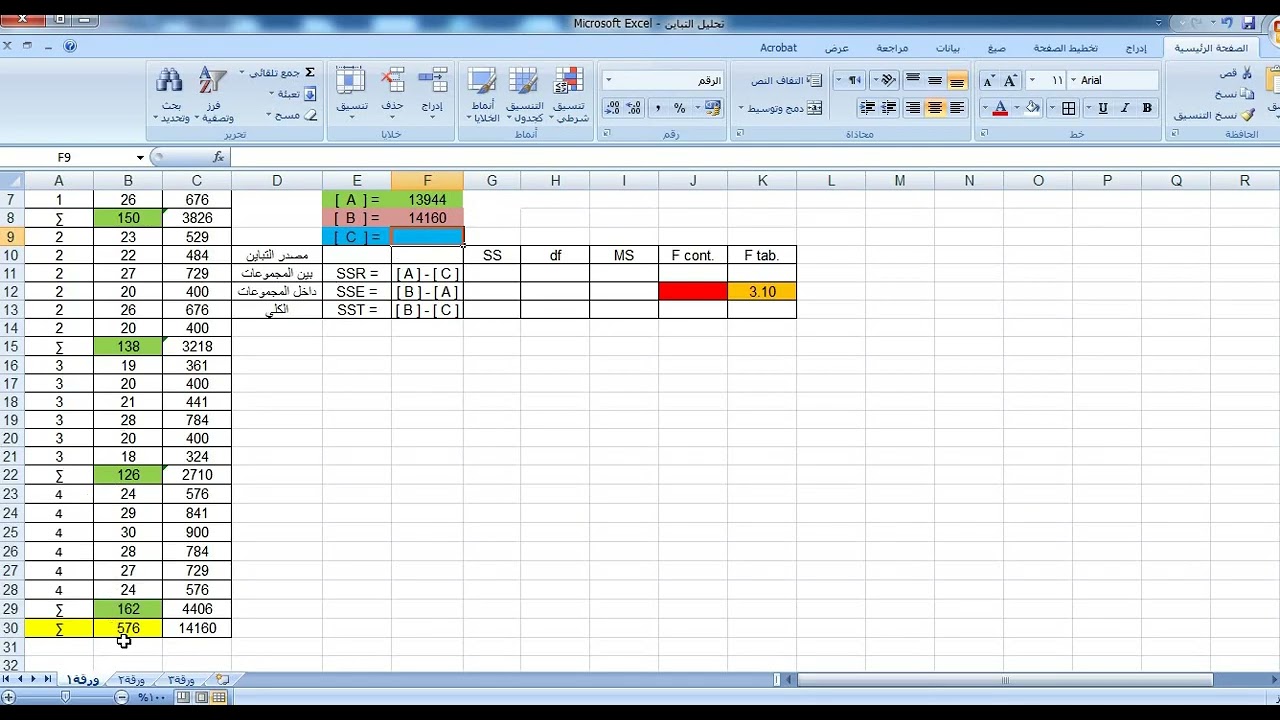Open View tab (عرض)
The width and height of the screenshot is (1280, 720).
837,48
